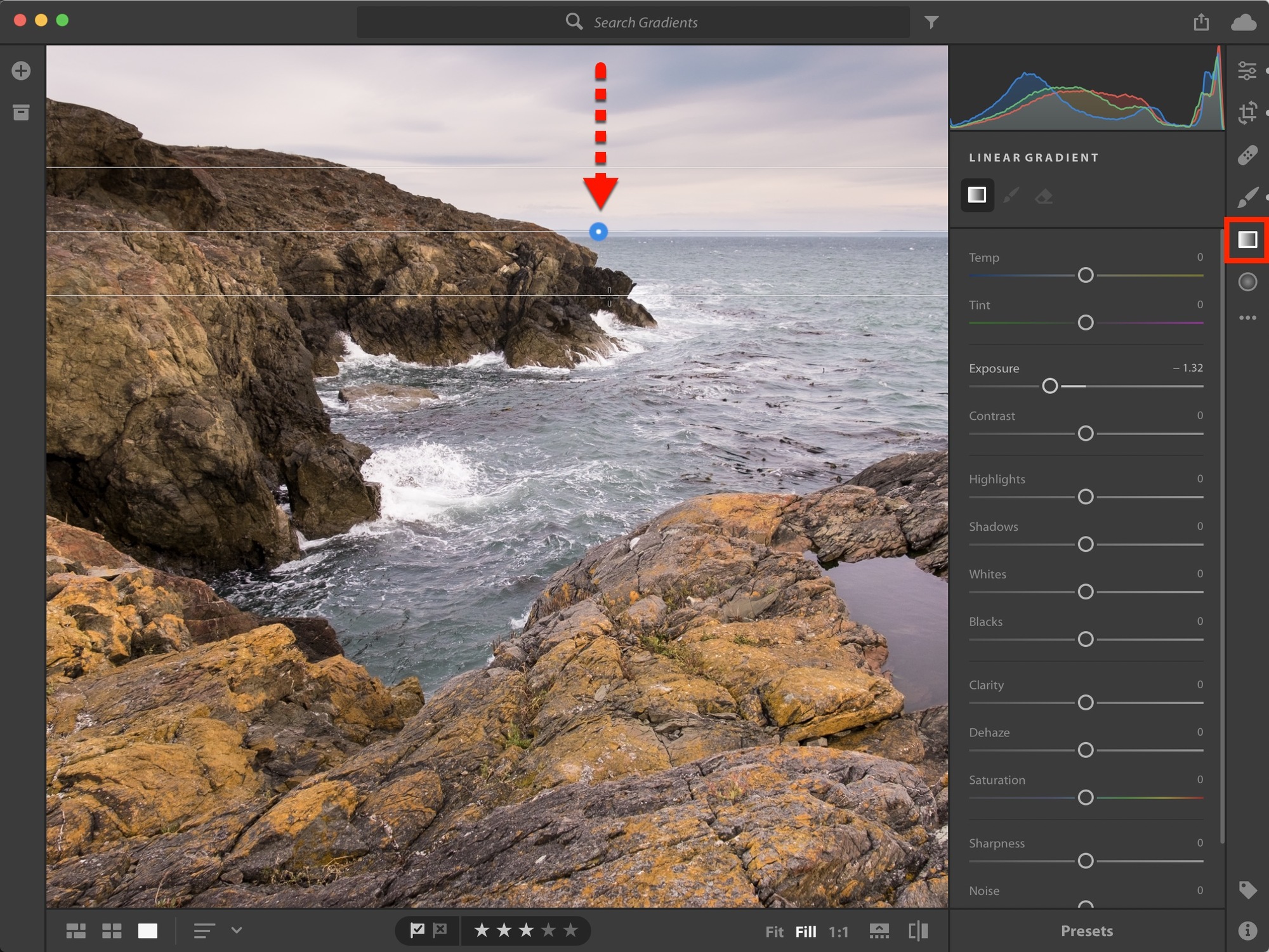Select the blue gradient pin on photo
The image size is (1269, 952).
click(x=598, y=231)
